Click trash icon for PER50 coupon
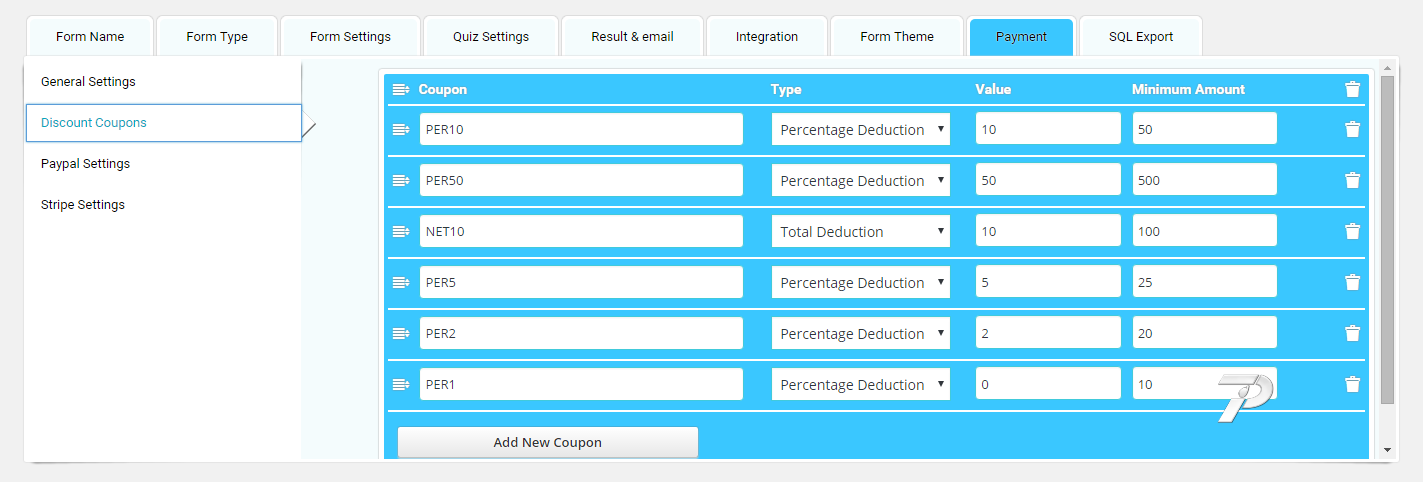The image size is (1423, 482). tap(1352, 180)
